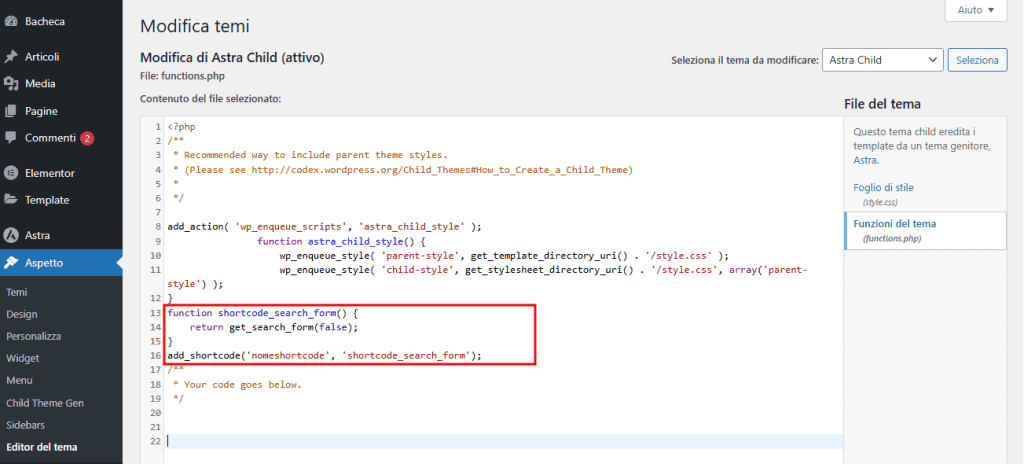Image resolution: width=1024 pixels, height=464 pixels.
Task: Click the Commenti speech bubble icon
Action: 10,139
